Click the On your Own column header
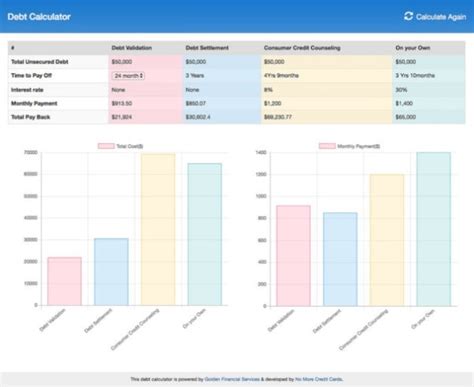 [x=413, y=48]
